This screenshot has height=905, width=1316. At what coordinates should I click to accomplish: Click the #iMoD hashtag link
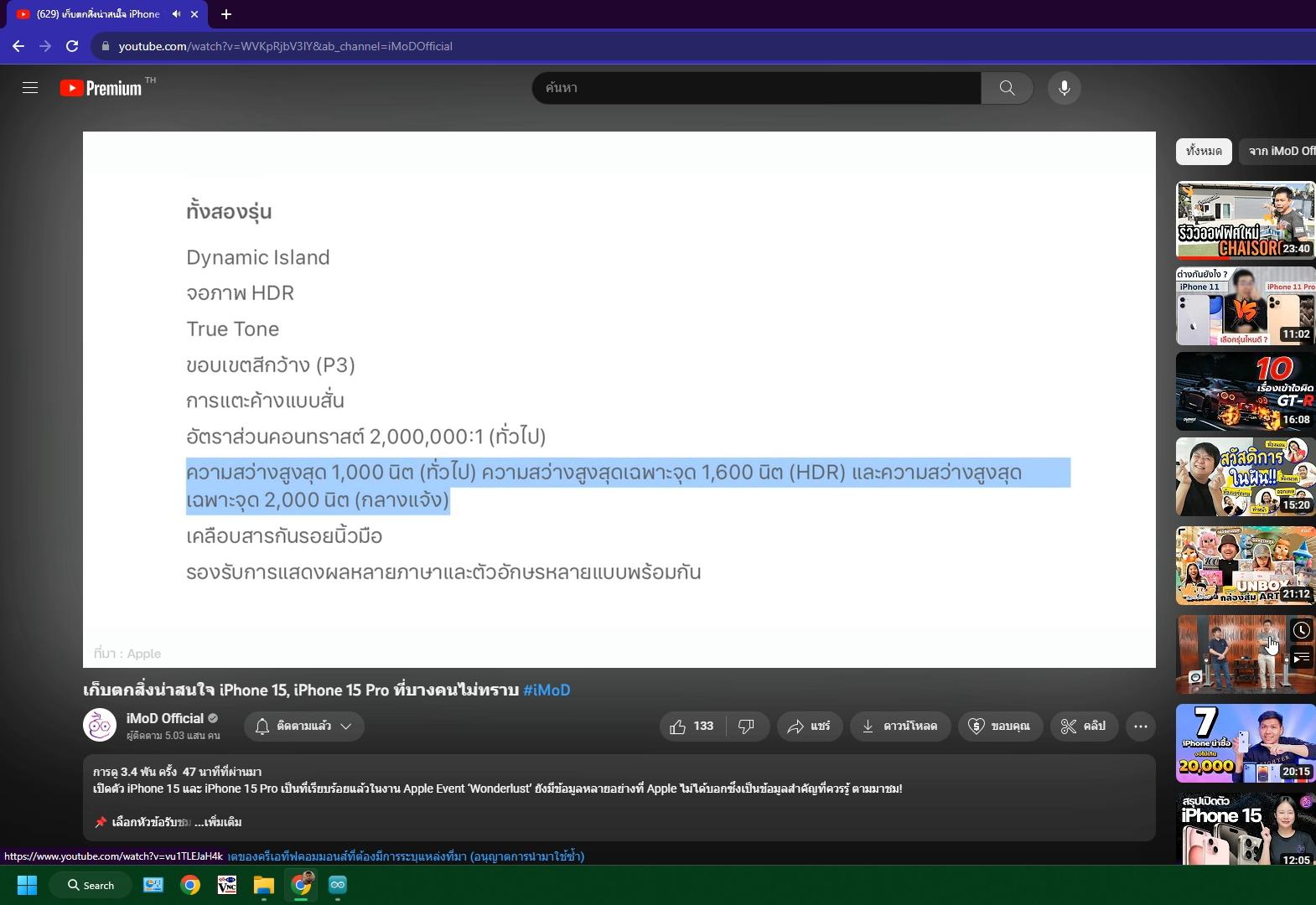pyautogui.click(x=547, y=690)
